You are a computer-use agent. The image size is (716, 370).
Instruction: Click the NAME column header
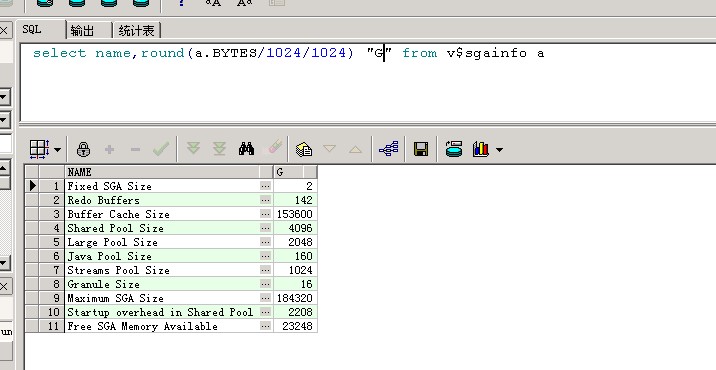[163, 172]
